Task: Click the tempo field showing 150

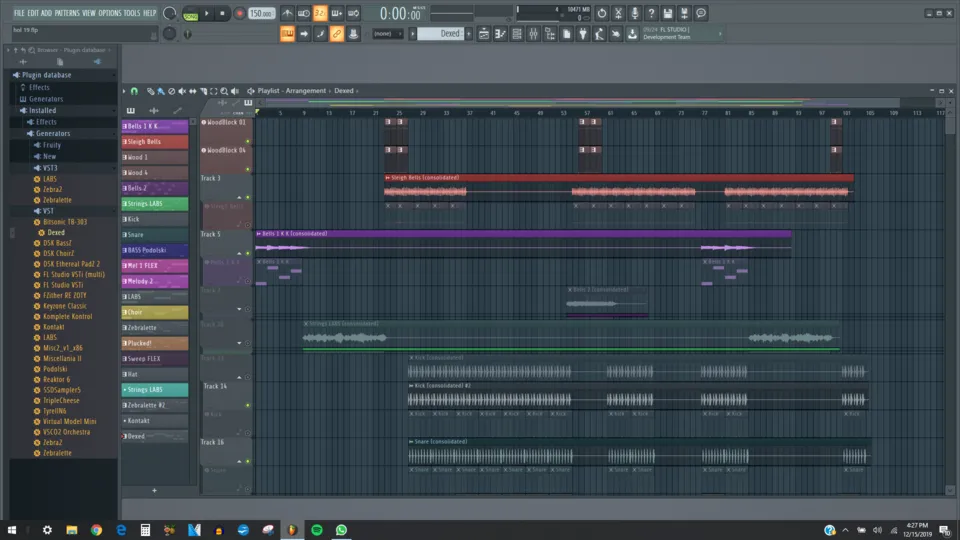Action: point(261,13)
